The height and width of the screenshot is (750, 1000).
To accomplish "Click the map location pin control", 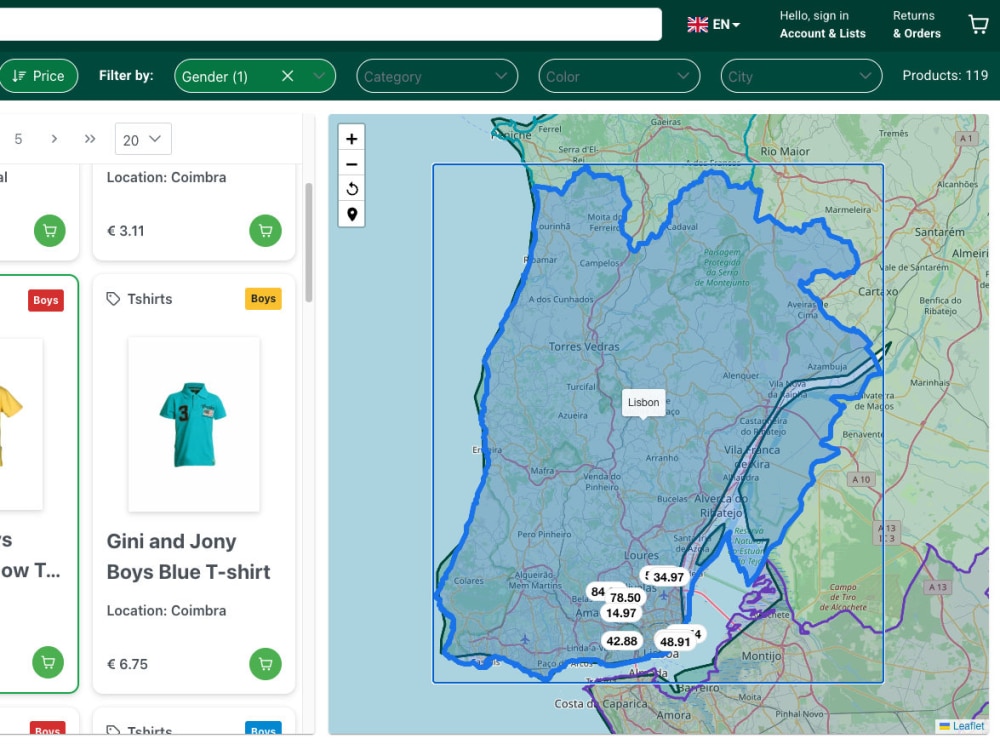I will tap(351, 214).
